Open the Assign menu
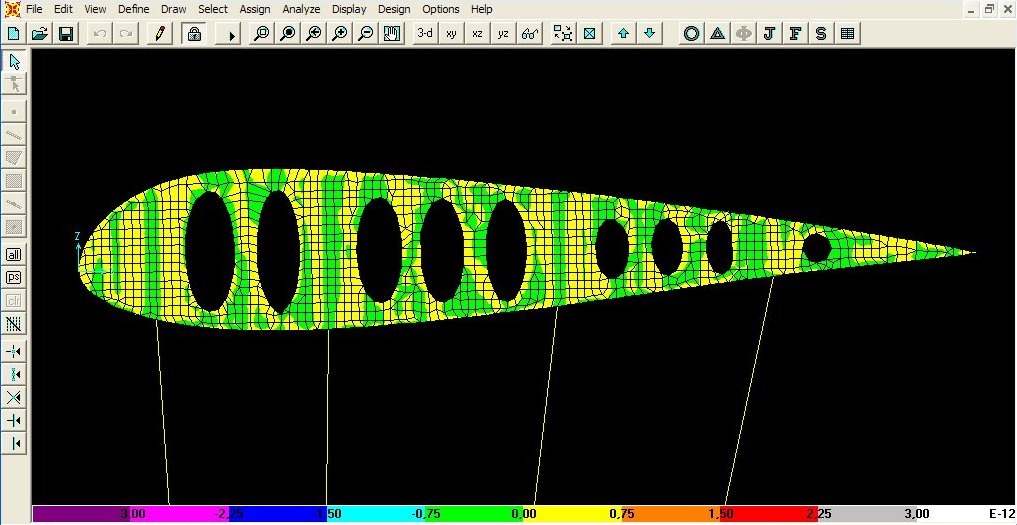The height and width of the screenshot is (525, 1017). [x=254, y=9]
